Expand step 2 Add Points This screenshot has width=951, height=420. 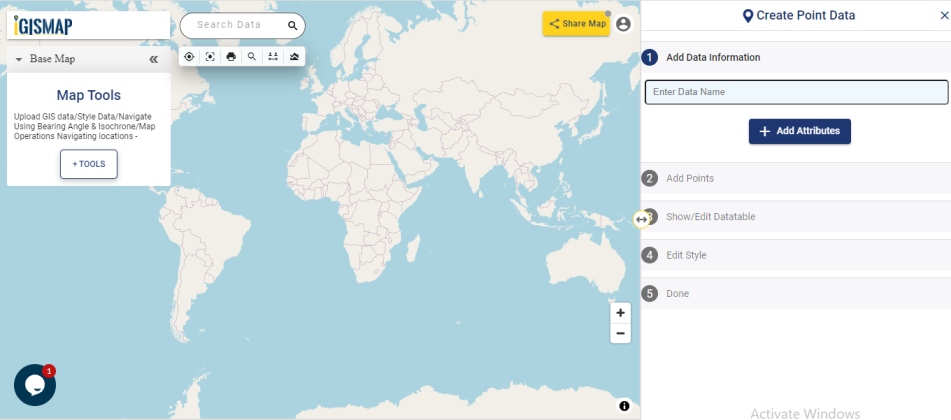coord(796,178)
